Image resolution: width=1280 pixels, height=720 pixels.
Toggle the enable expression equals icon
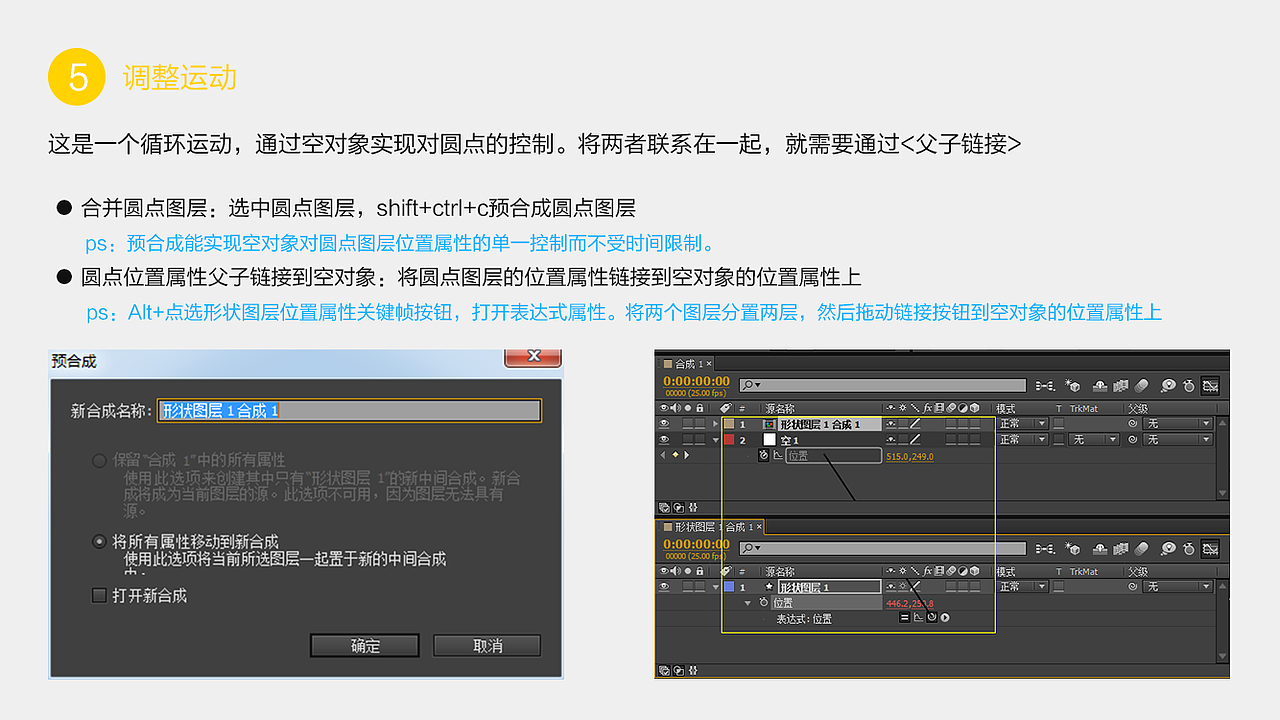pyautogui.click(x=904, y=617)
